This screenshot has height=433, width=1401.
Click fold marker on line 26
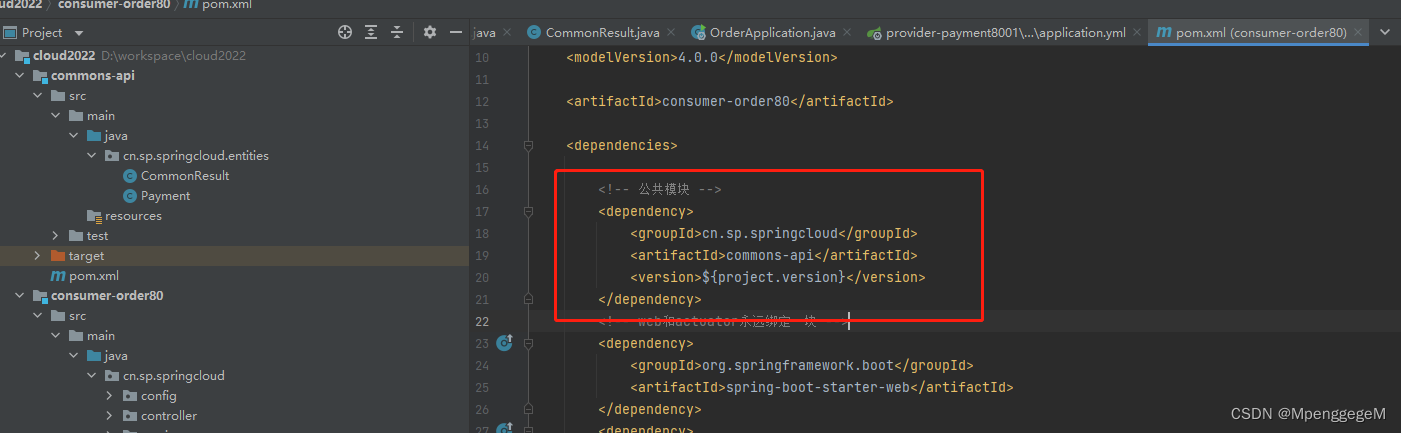coord(528,409)
